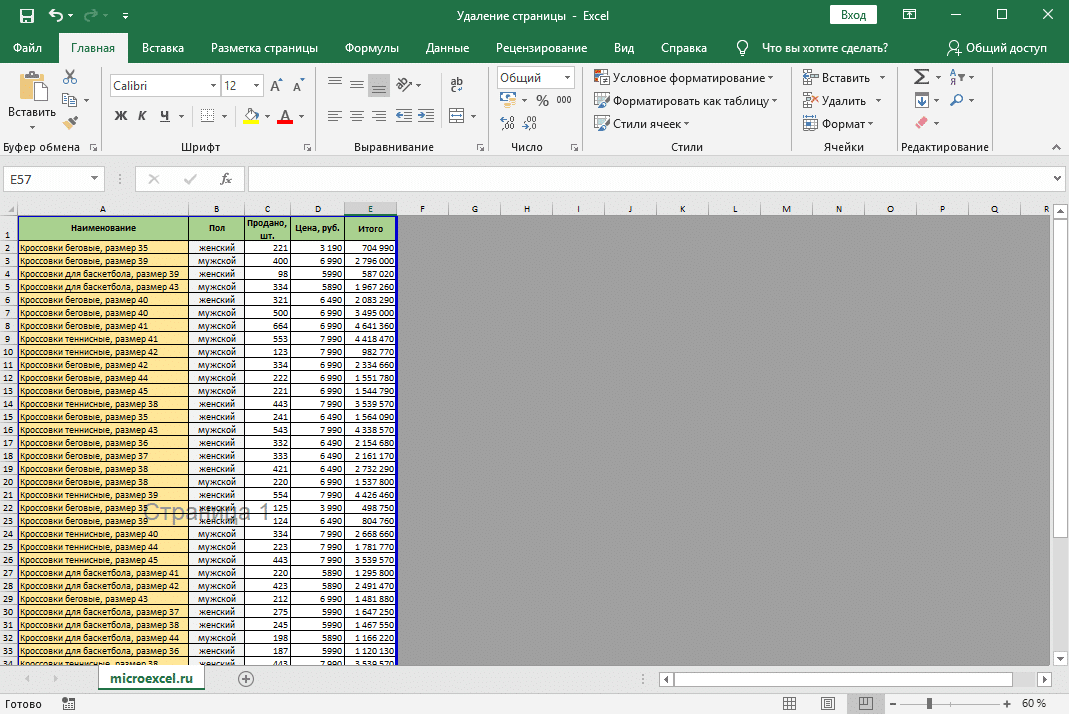Screen dimensions: 1069x714
Task: Toggle bold formatting (Ж)
Action: 121,116
